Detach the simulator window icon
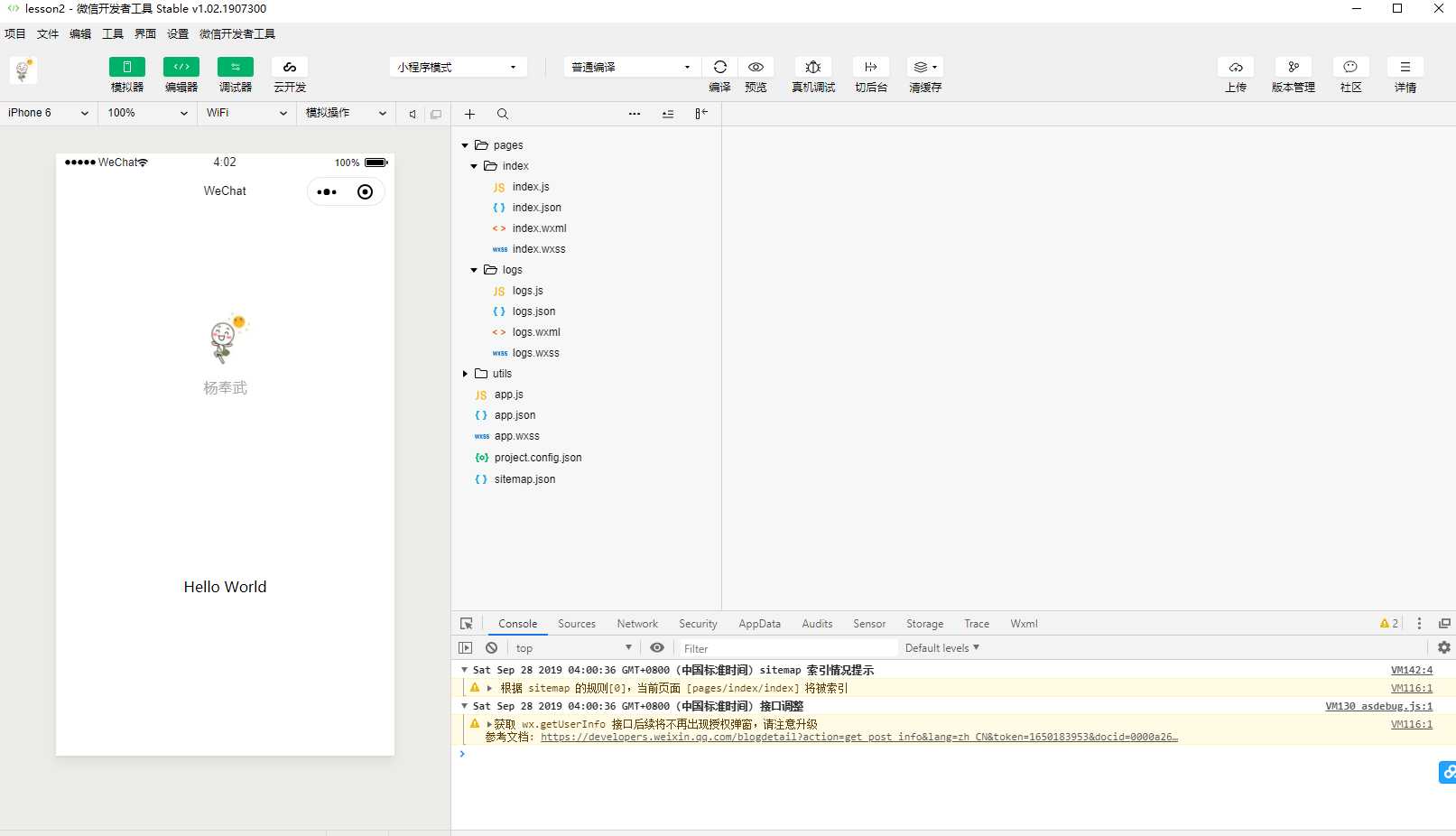The height and width of the screenshot is (836, 1456). [436, 114]
